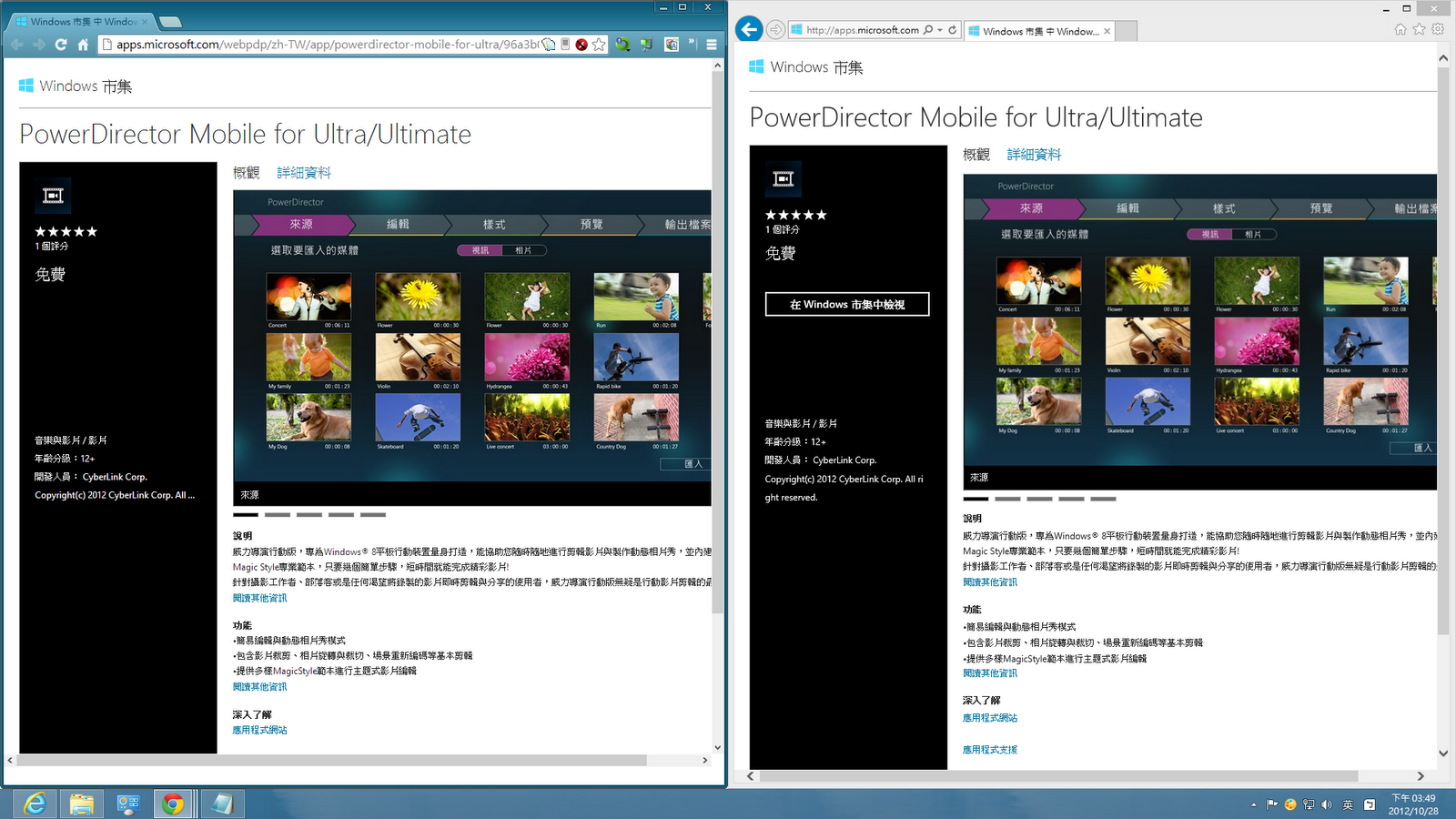This screenshot has height=819, width=1456.
Task: Open Chrome's three-line menu button
Action: pyautogui.click(x=712, y=45)
